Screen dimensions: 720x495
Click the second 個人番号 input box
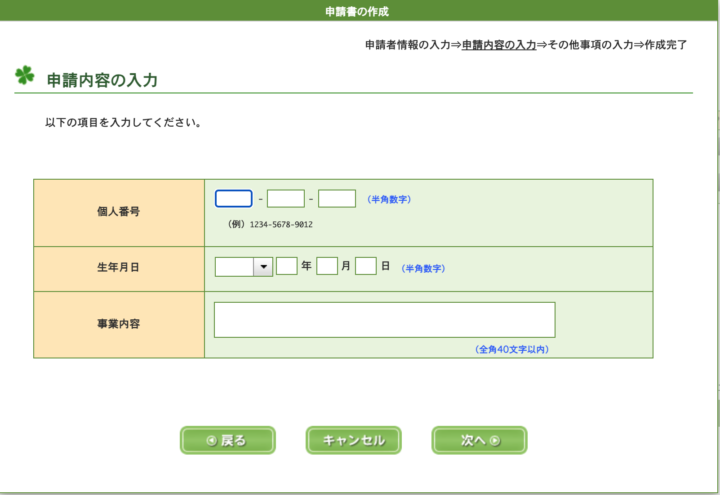click(x=286, y=199)
